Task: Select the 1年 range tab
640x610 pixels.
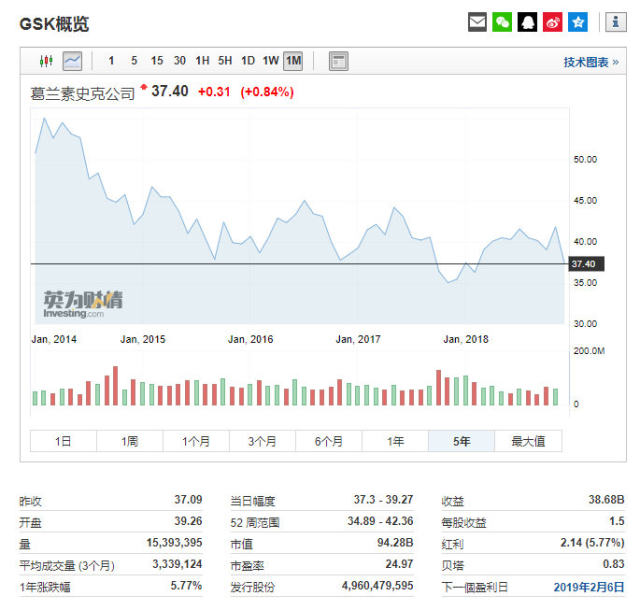Action: point(396,441)
